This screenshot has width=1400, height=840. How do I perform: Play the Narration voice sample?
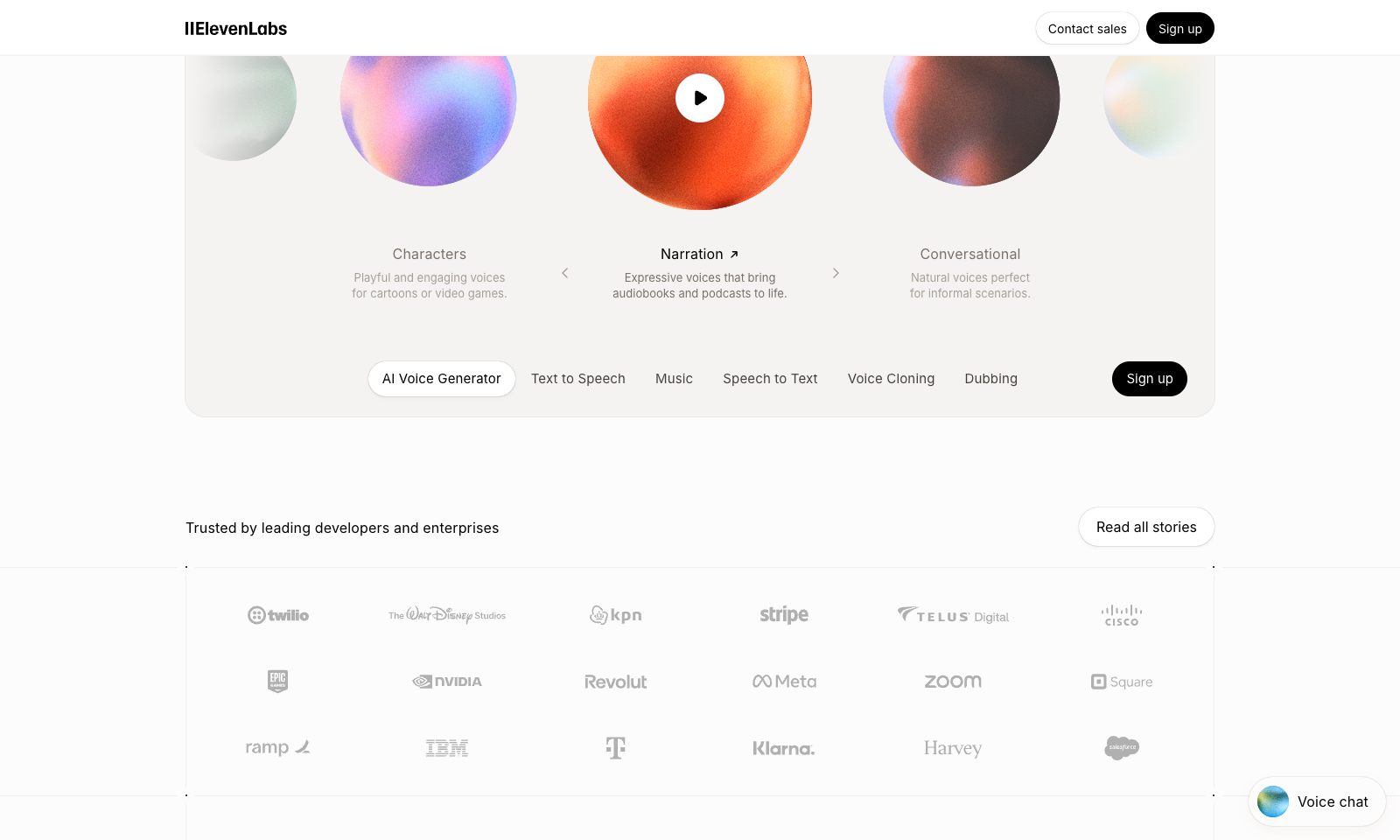click(700, 98)
